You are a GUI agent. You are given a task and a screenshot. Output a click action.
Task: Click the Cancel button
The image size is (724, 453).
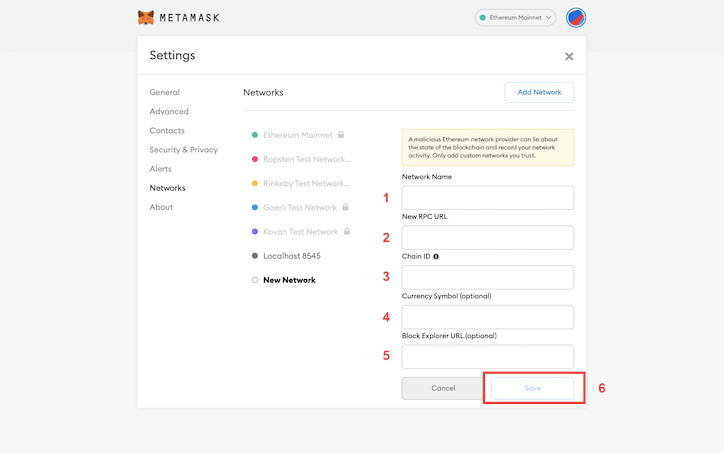[443, 387]
